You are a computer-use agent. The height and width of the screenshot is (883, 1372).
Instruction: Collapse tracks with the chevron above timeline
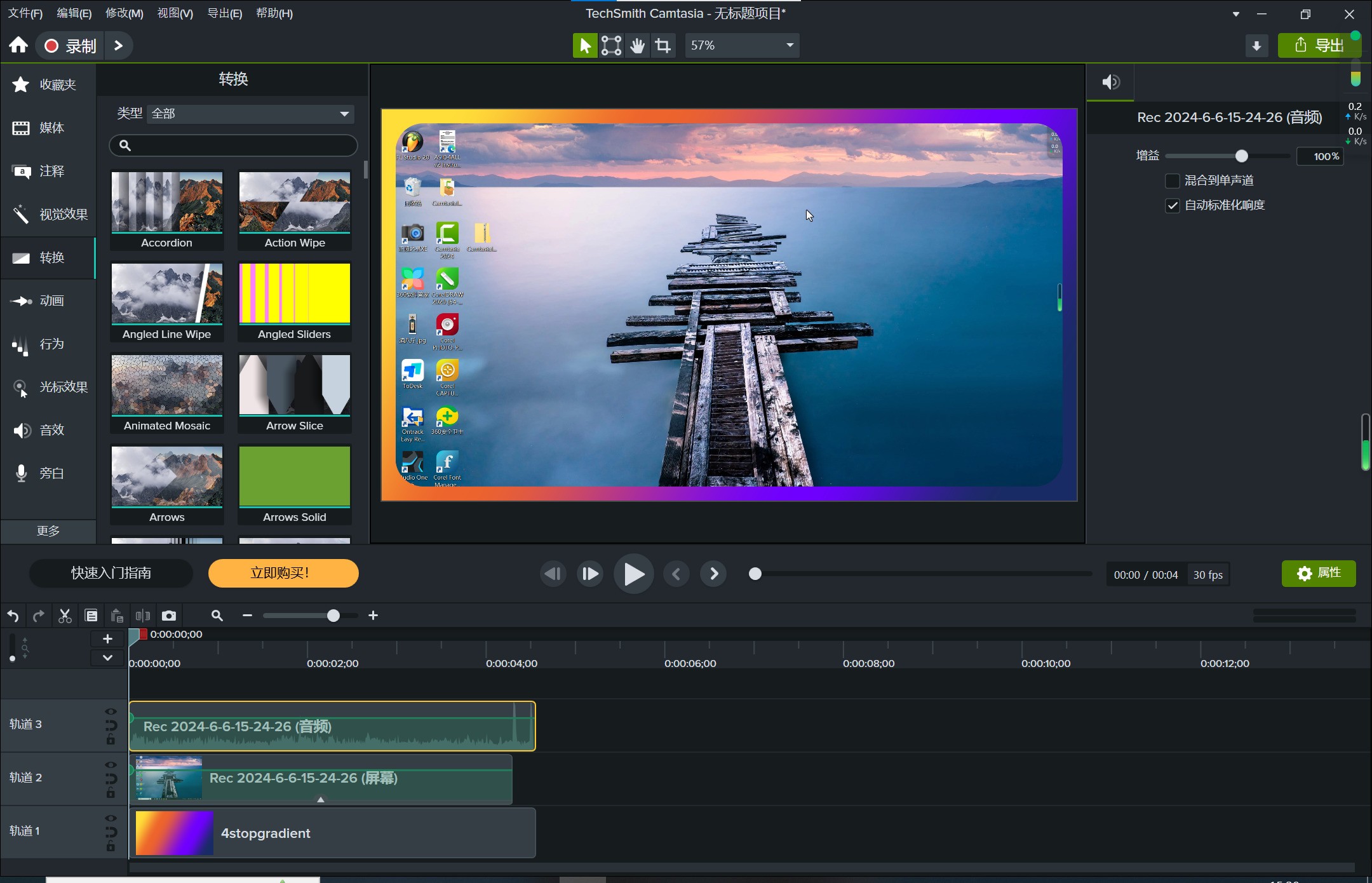click(107, 658)
